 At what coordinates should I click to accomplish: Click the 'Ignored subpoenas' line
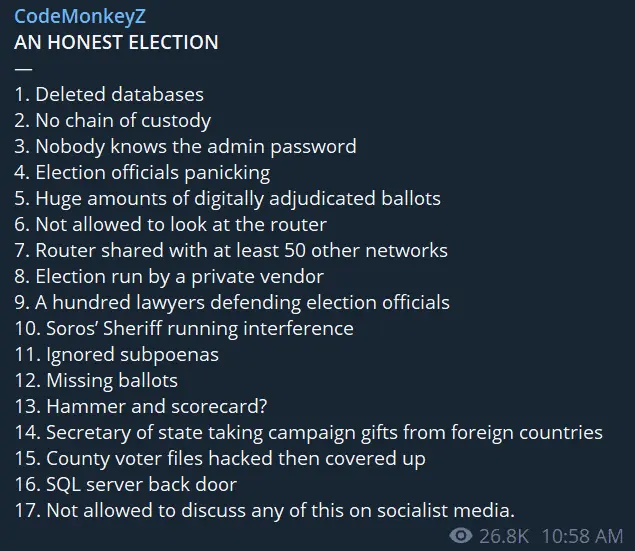tap(117, 355)
